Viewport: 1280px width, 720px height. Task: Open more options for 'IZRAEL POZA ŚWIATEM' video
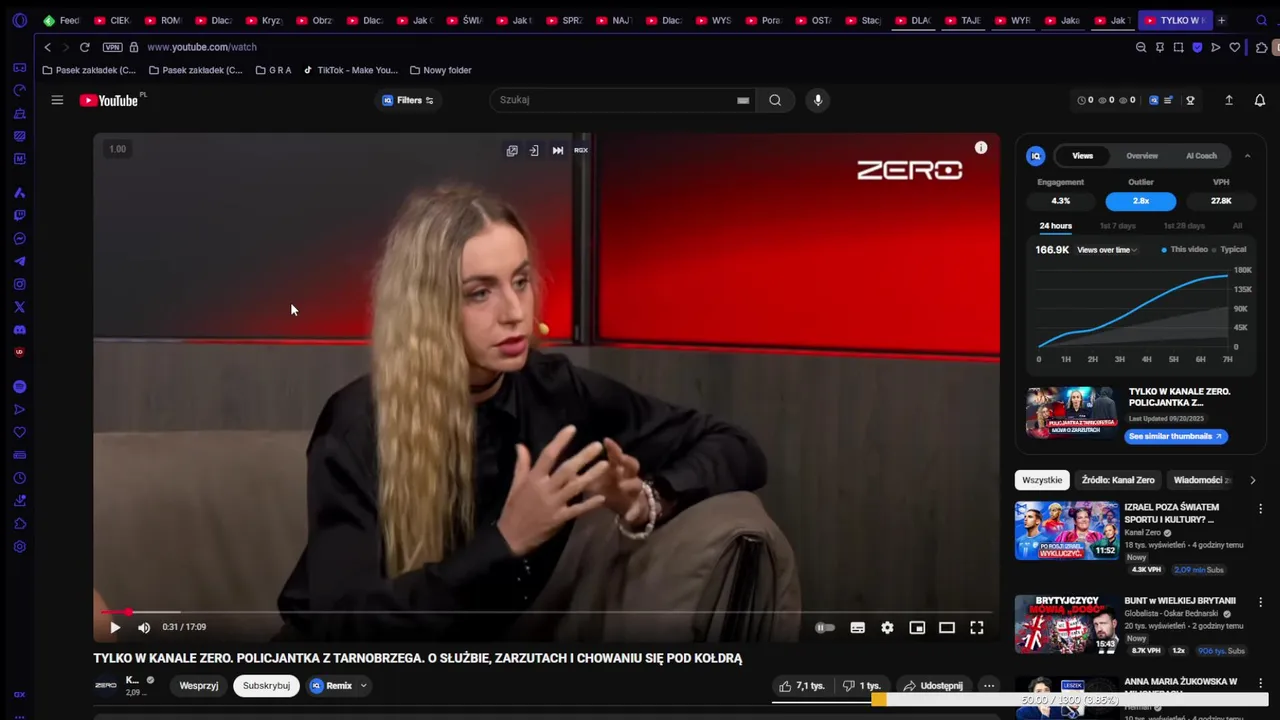pos(1260,509)
